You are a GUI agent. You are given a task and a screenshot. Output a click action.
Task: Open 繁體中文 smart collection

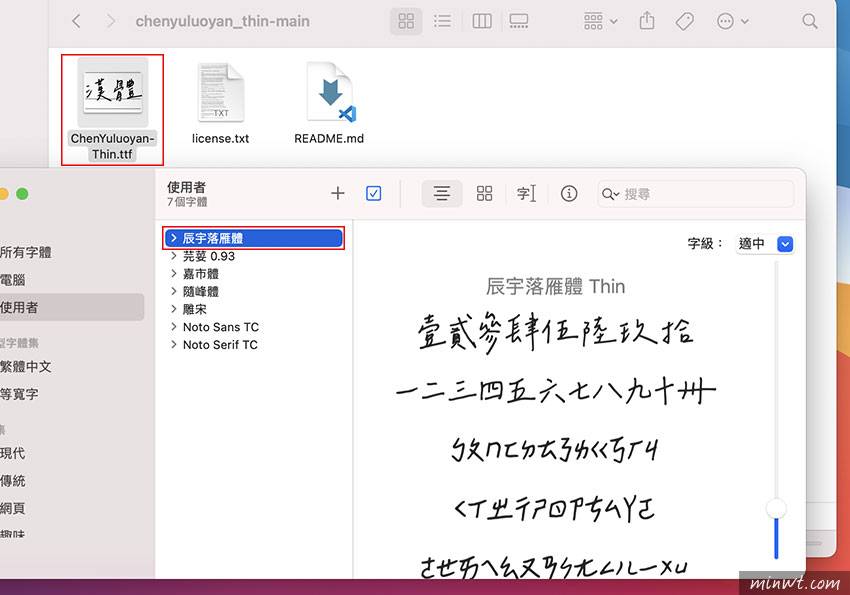coord(25,367)
